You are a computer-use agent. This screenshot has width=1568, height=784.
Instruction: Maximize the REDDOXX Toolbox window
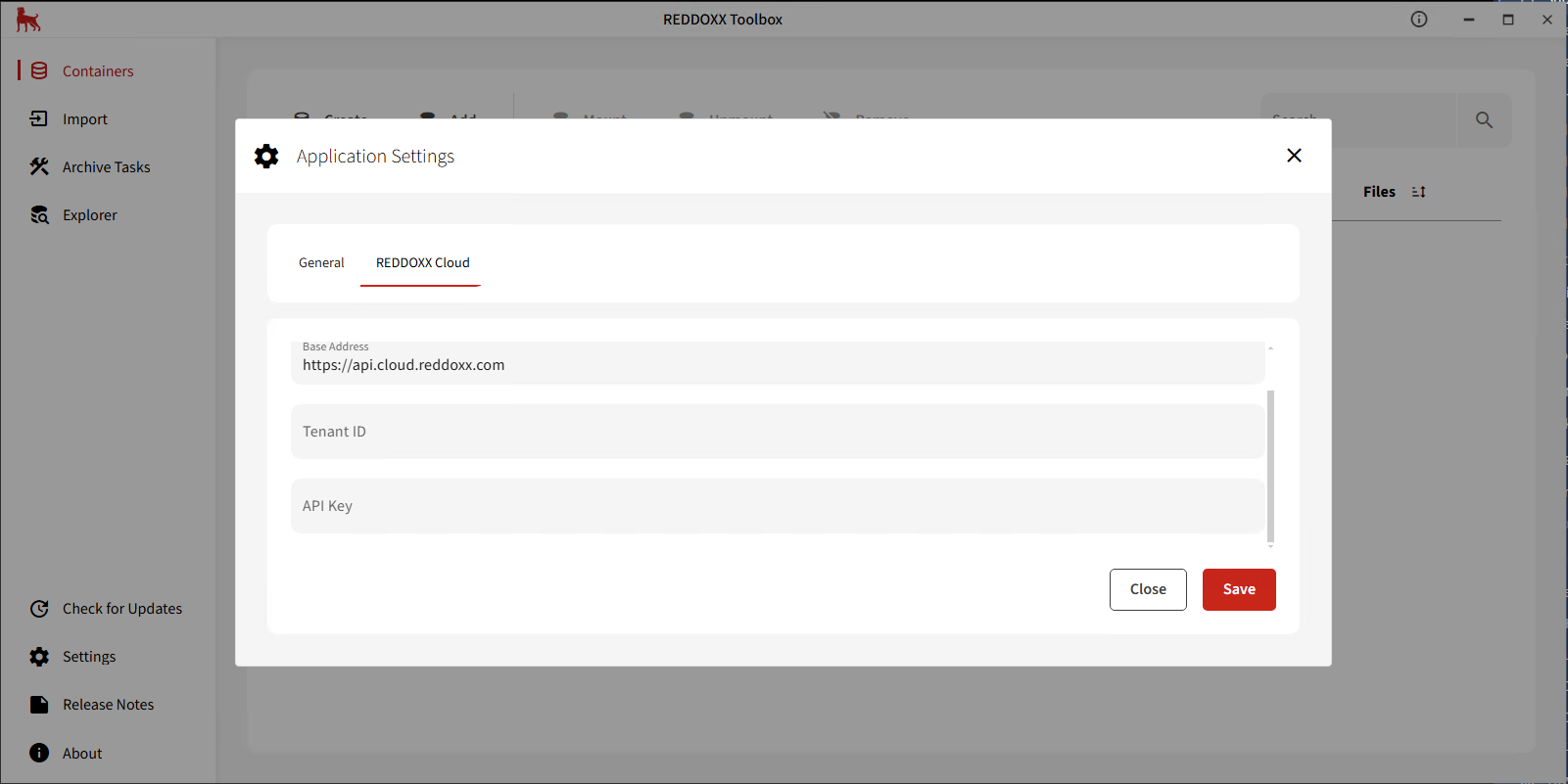pyautogui.click(x=1508, y=20)
